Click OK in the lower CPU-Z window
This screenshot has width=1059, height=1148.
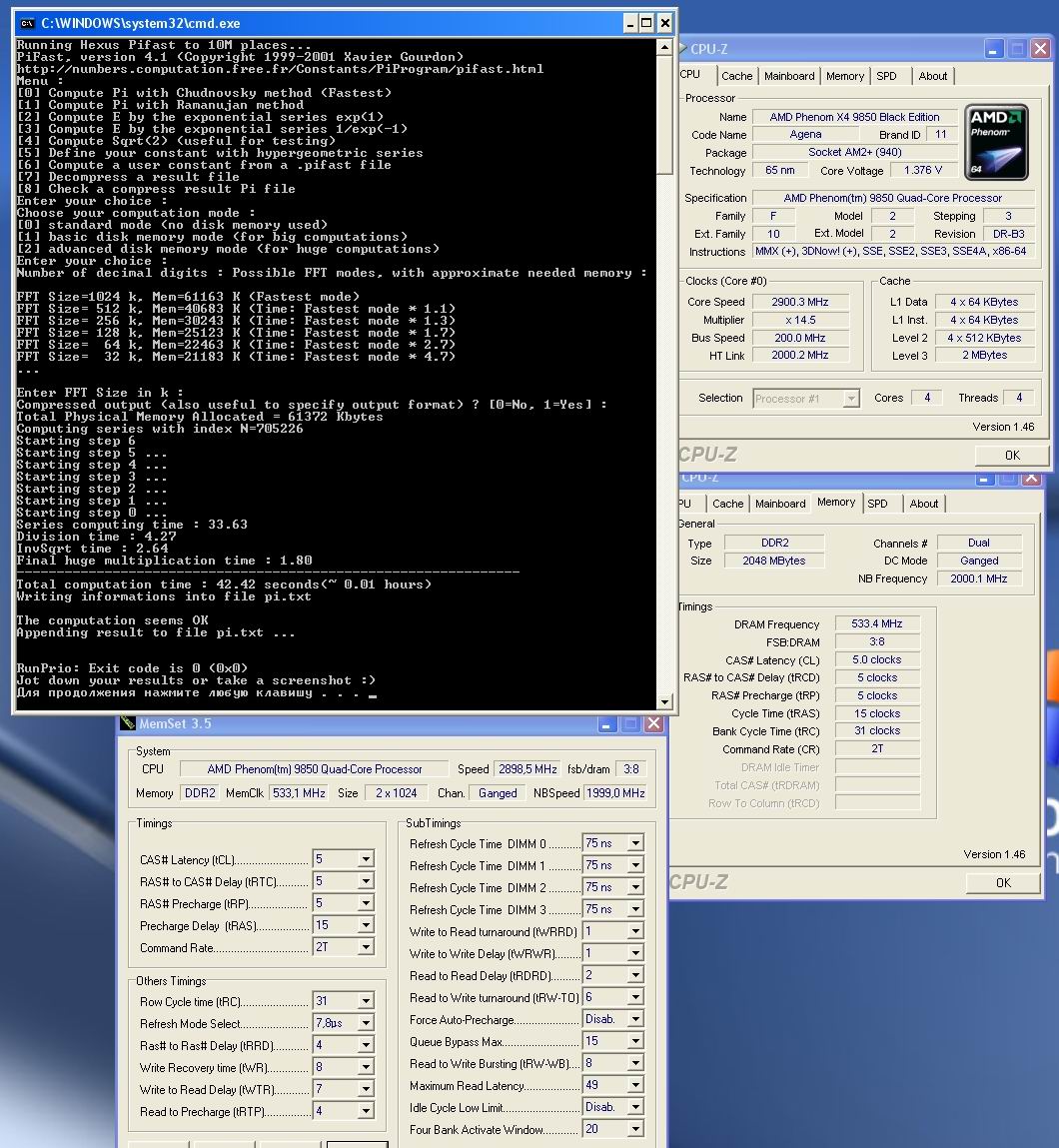(x=1003, y=883)
